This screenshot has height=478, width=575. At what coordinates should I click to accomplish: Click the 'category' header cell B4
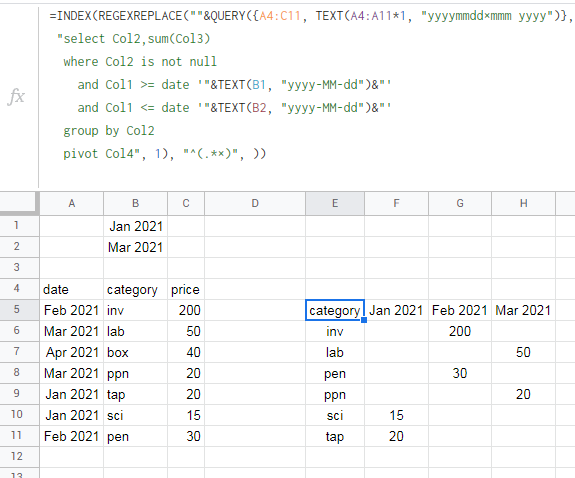(x=135, y=289)
